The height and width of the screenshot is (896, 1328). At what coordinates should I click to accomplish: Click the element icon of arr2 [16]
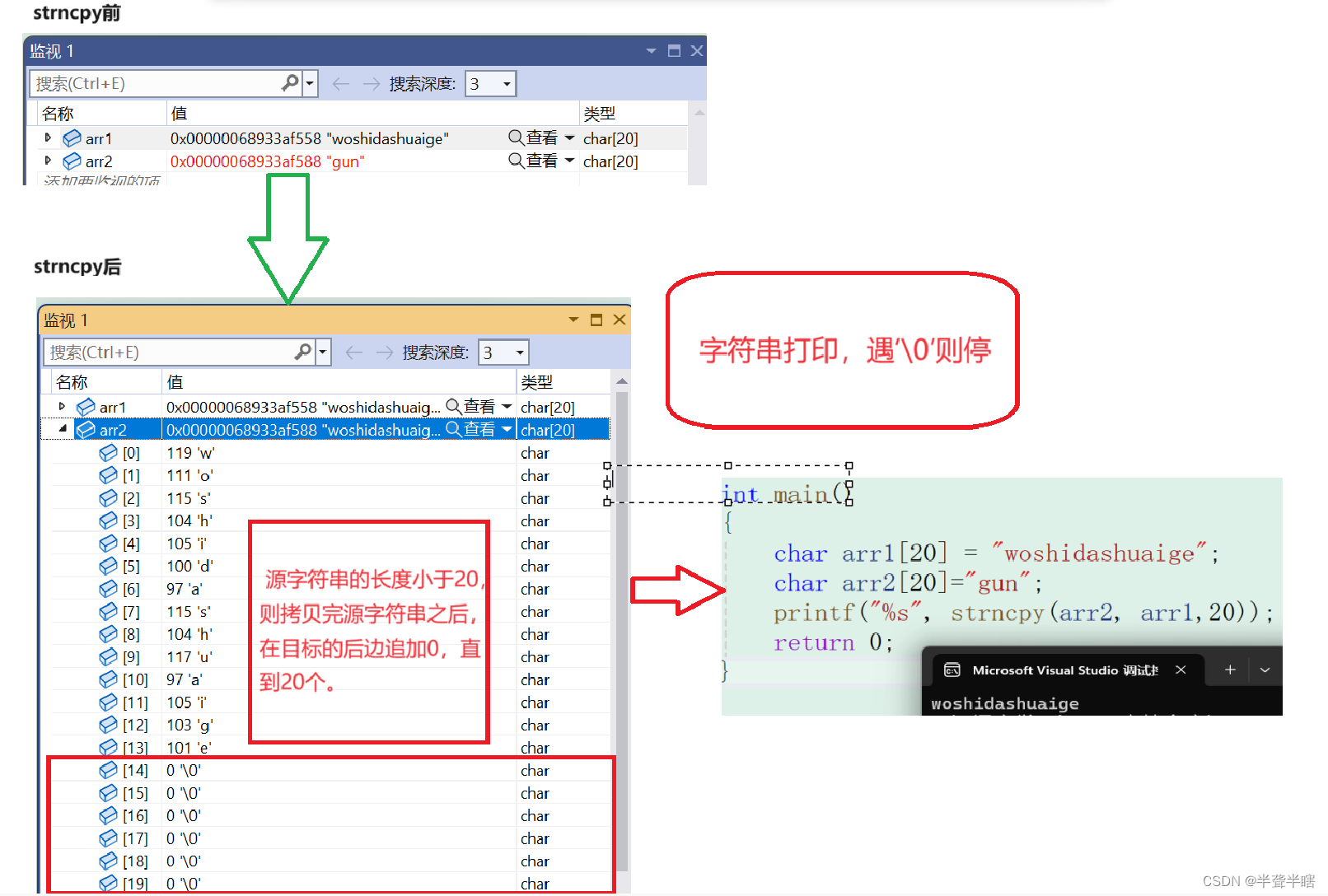pyautogui.click(x=108, y=815)
